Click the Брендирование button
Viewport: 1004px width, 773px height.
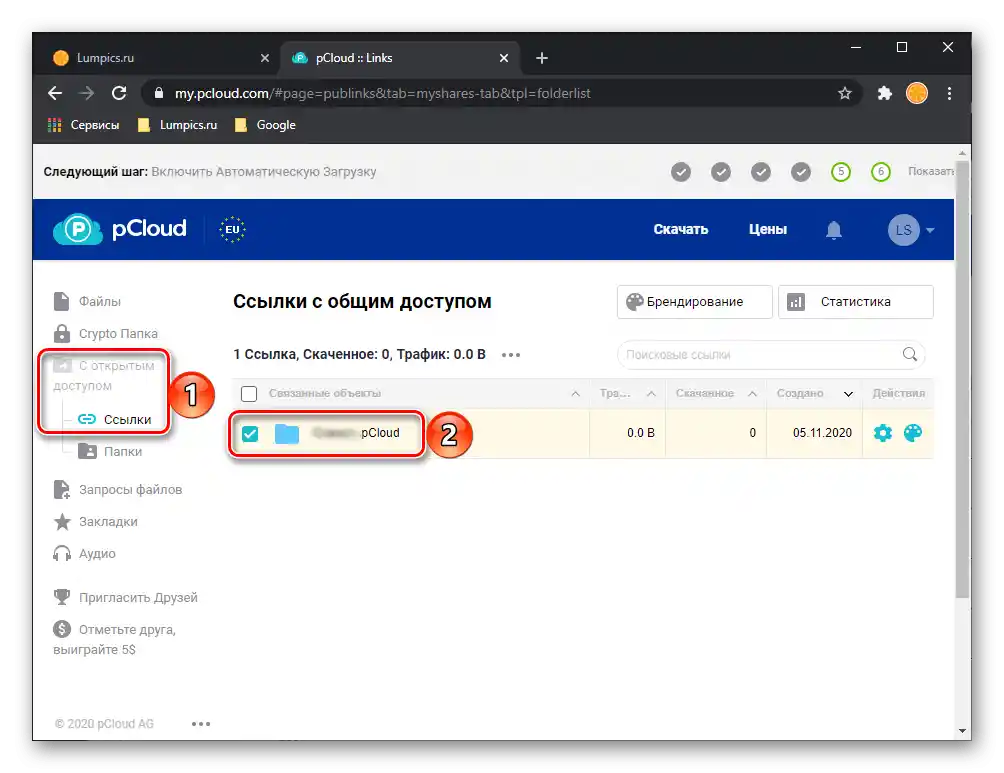(x=695, y=302)
